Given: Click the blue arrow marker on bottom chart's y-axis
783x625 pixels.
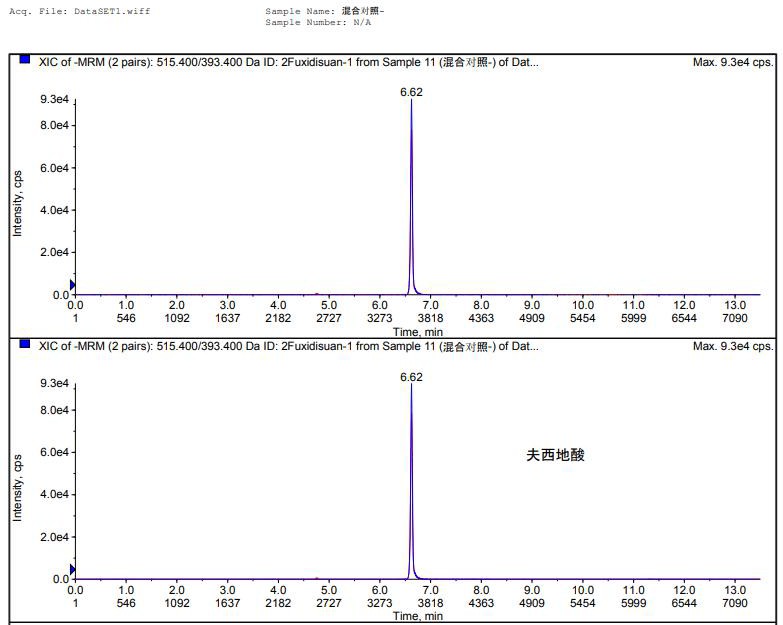Looking at the screenshot, I should (x=72, y=570).
